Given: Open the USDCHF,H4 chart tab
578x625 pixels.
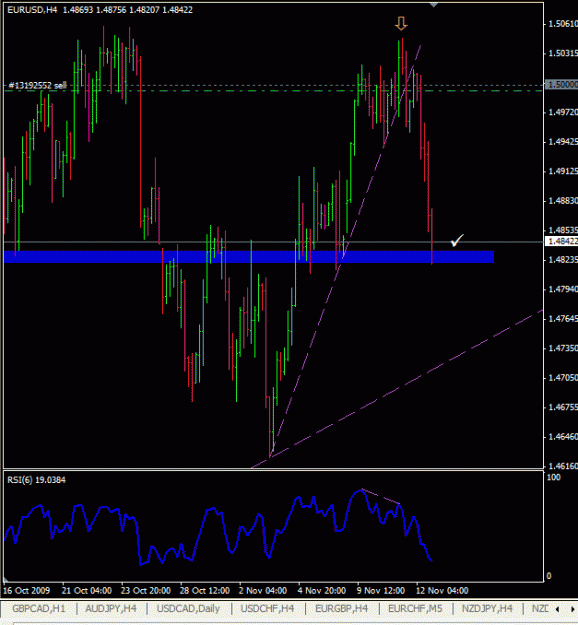Looking at the screenshot, I should pos(267,609).
